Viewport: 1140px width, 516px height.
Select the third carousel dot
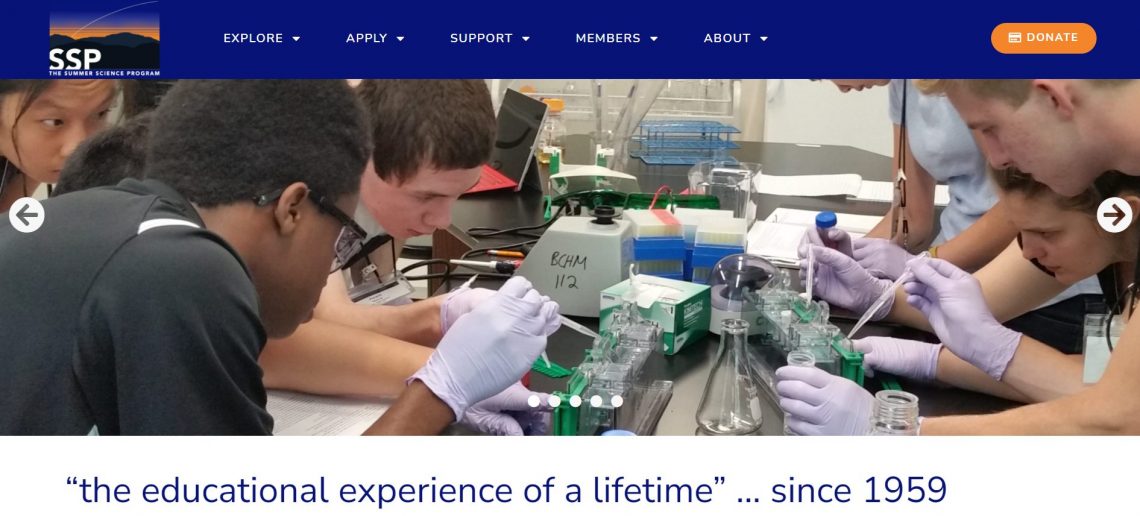575,400
